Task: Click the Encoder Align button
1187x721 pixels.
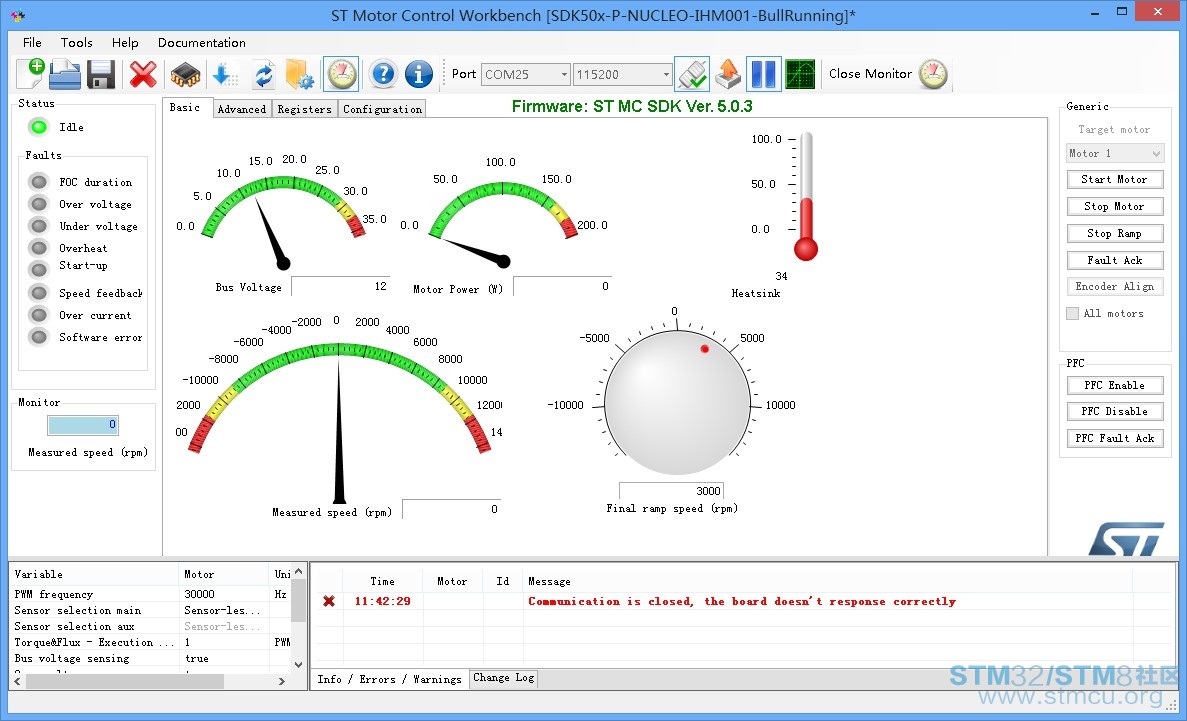Action: point(1114,286)
